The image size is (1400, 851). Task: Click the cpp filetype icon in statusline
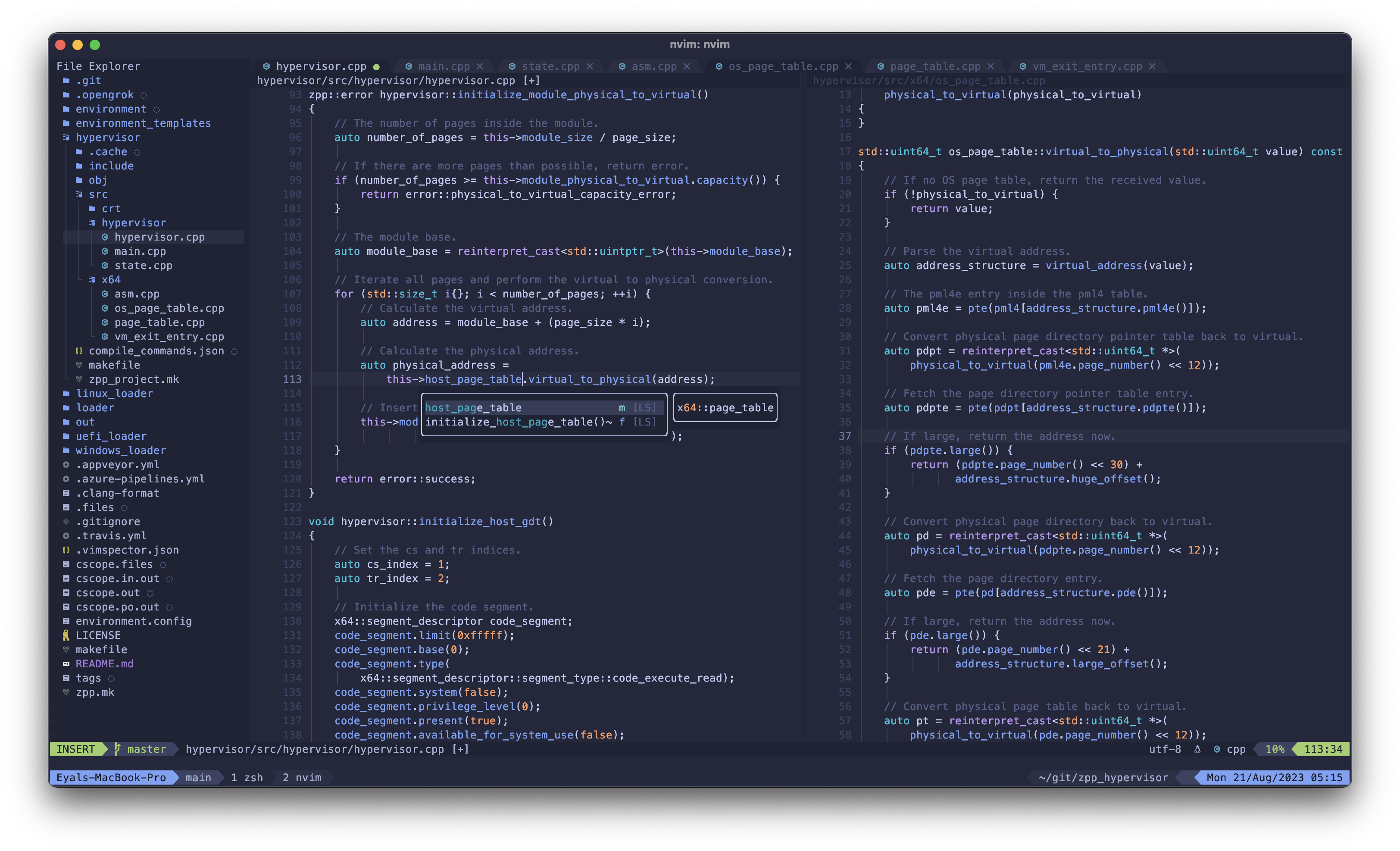tap(1216, 749)
